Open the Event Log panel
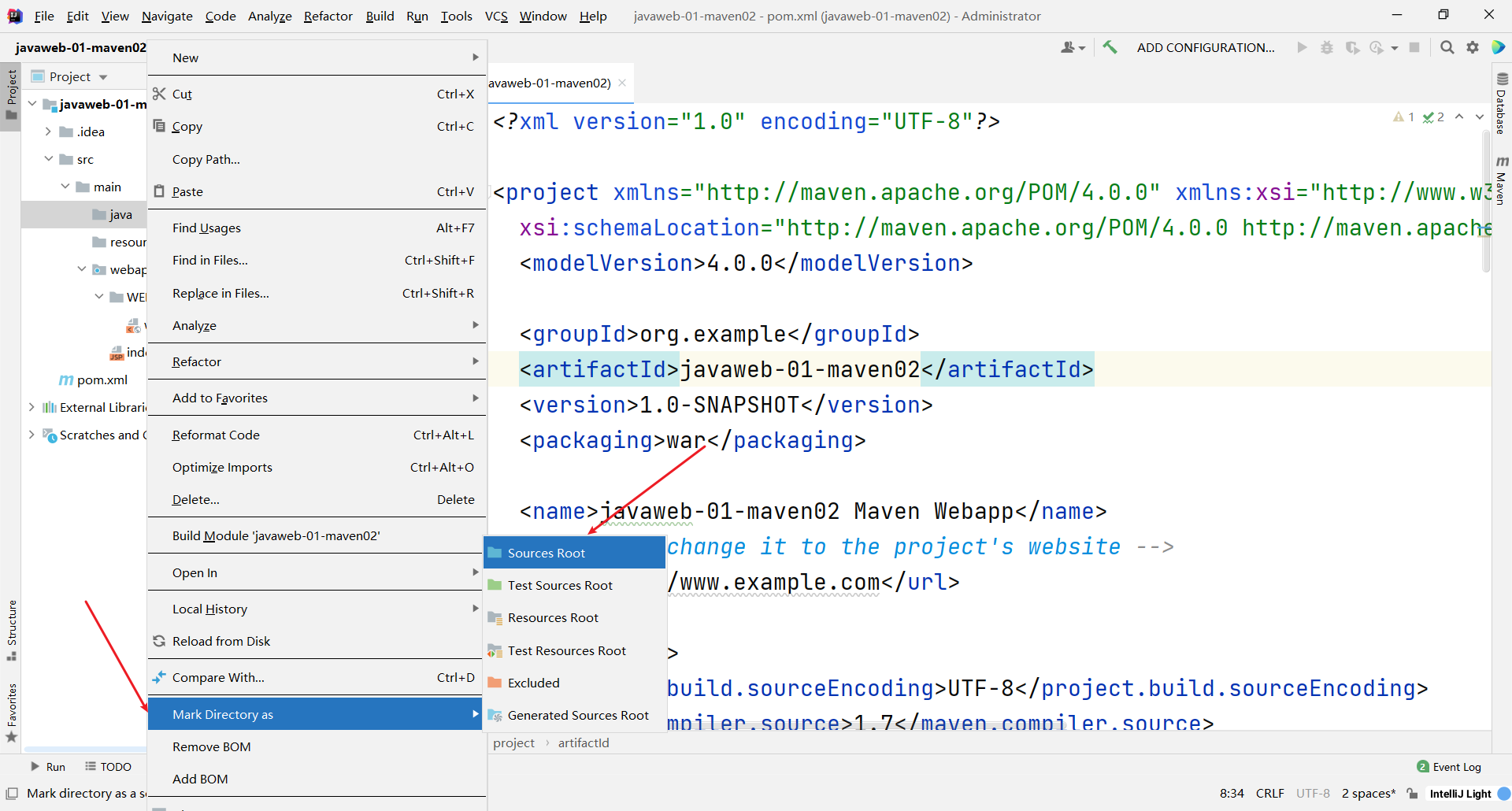Image resolution: width=1512 pixels, height=811 pixels. [x=1449, y=767]
